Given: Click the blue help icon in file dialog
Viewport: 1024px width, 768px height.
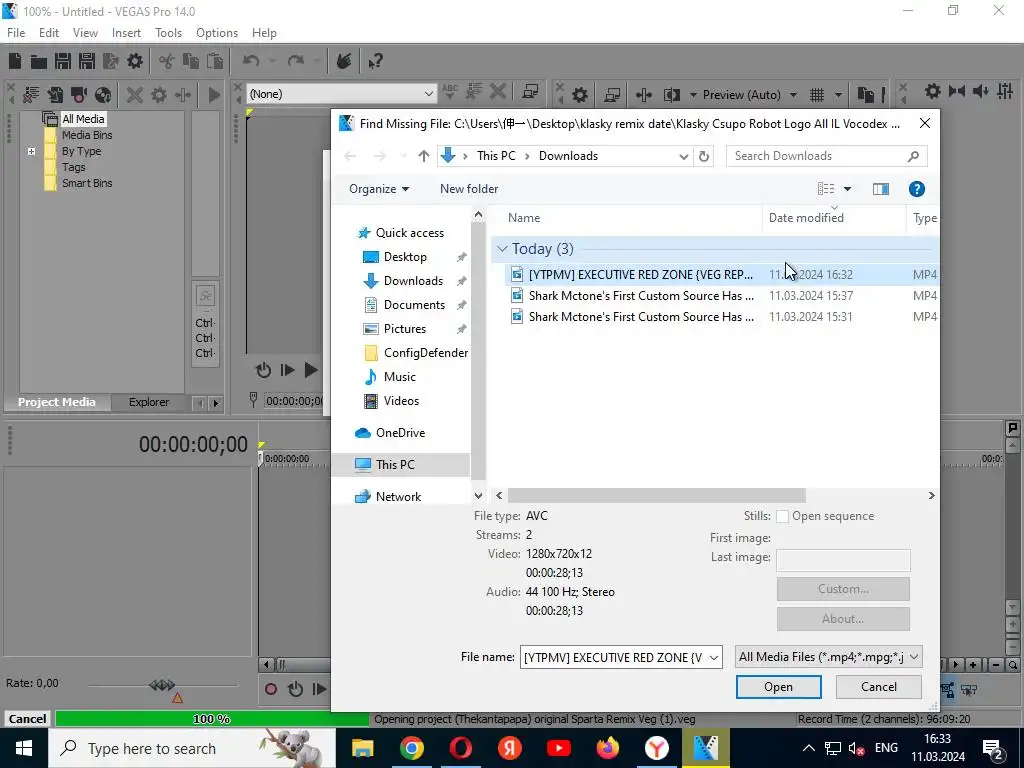Looking at the screenshot, I should [916, 189].
